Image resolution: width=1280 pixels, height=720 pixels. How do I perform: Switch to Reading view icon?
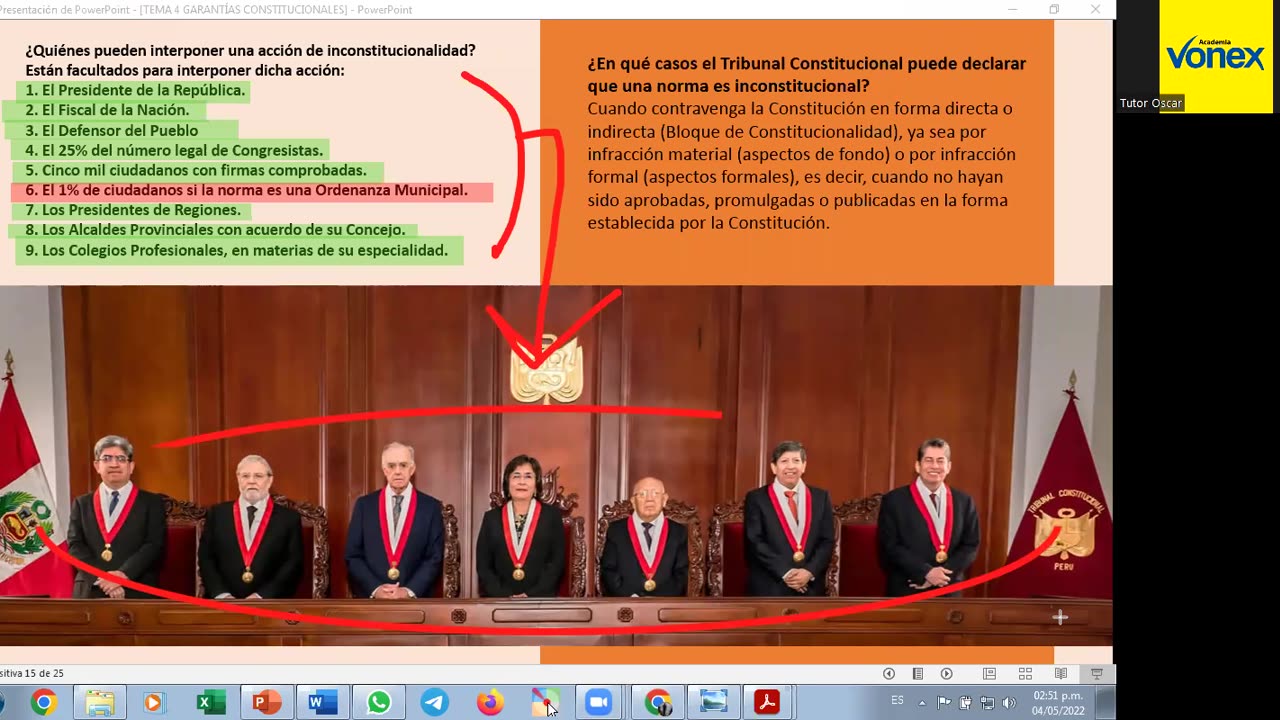(x=1061, y=674)
